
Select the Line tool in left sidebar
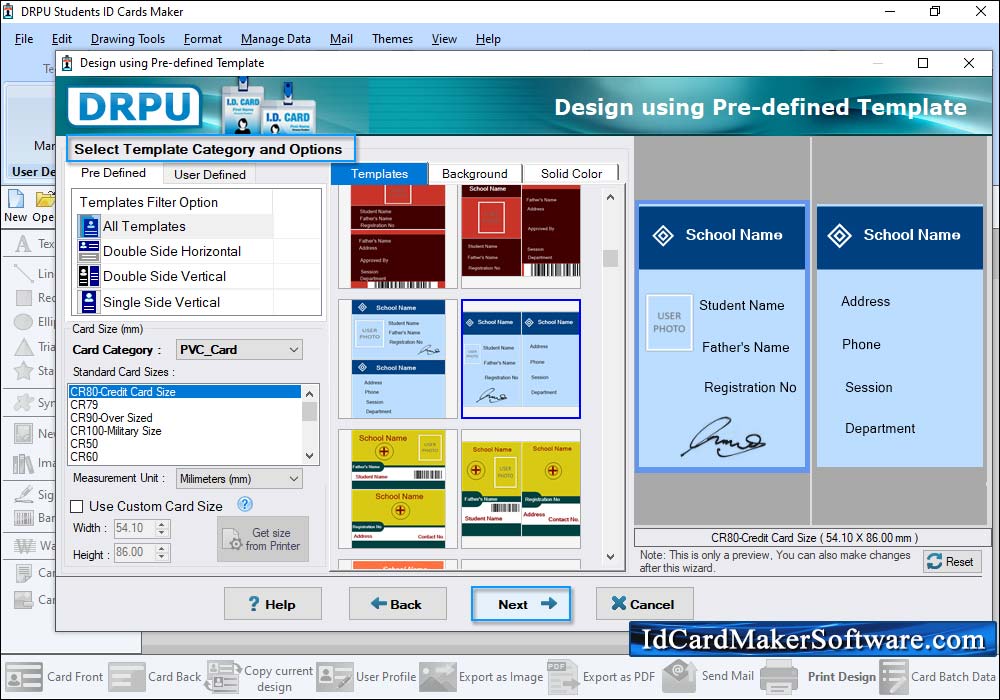coord(24,273)
